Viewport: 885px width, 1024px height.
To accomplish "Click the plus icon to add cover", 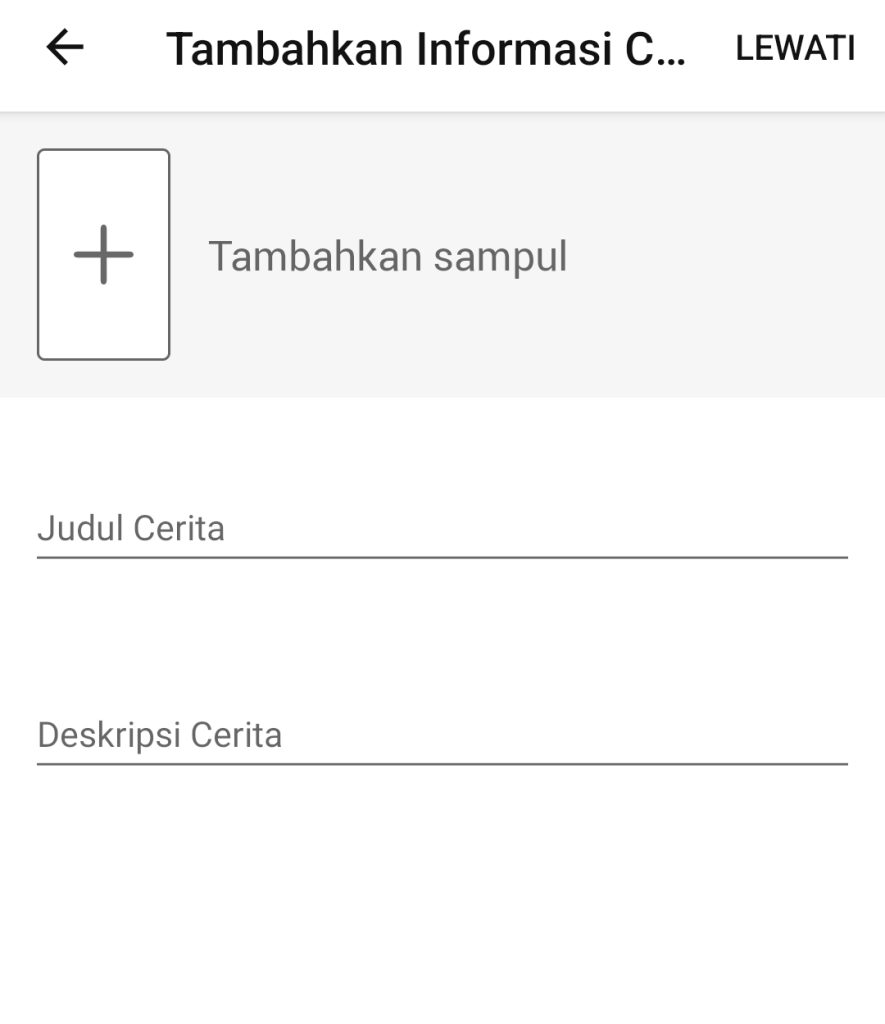I will point(103,254).
